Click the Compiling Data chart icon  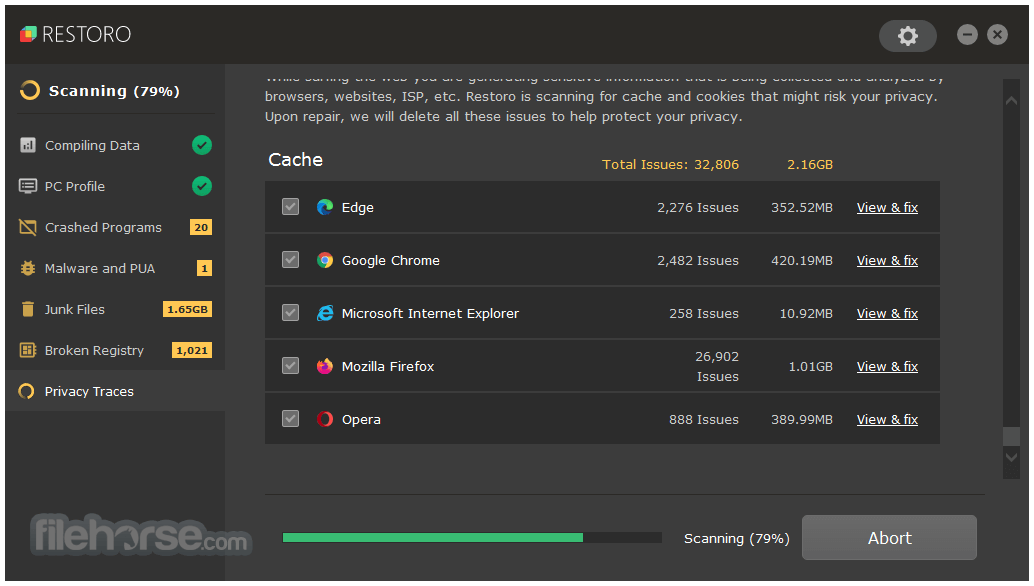coord(28,145)
